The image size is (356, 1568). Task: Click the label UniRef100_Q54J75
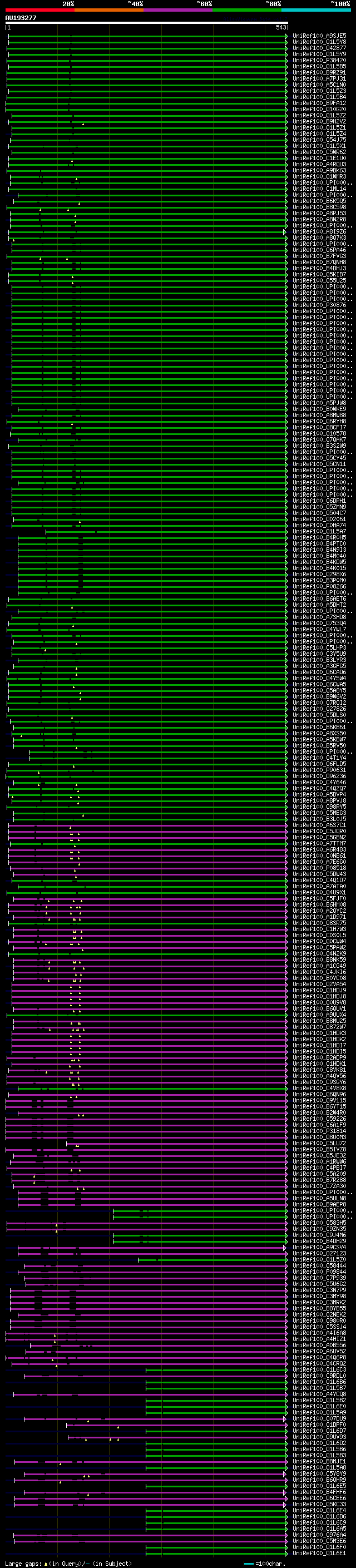pyautogui.click(x=319, y=140)
